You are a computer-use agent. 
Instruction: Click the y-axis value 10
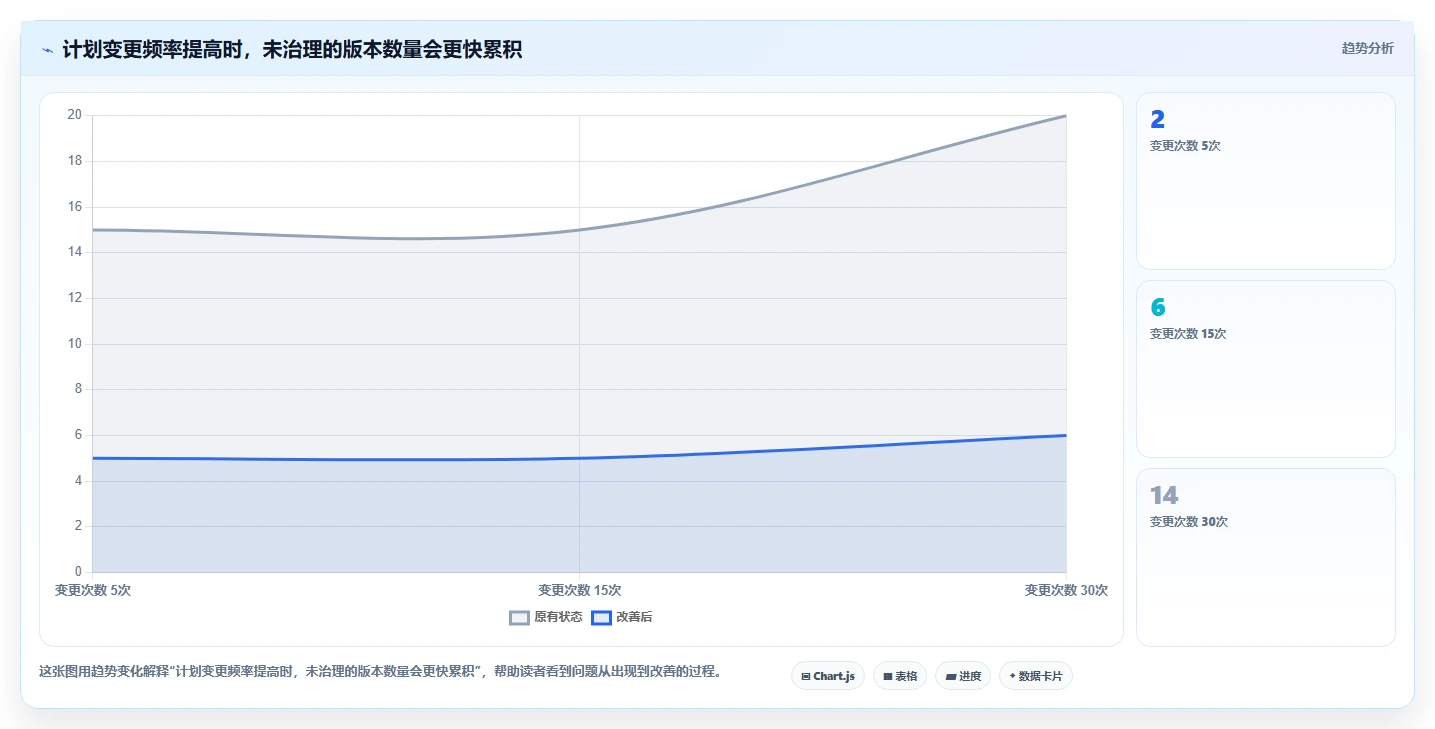74,344
